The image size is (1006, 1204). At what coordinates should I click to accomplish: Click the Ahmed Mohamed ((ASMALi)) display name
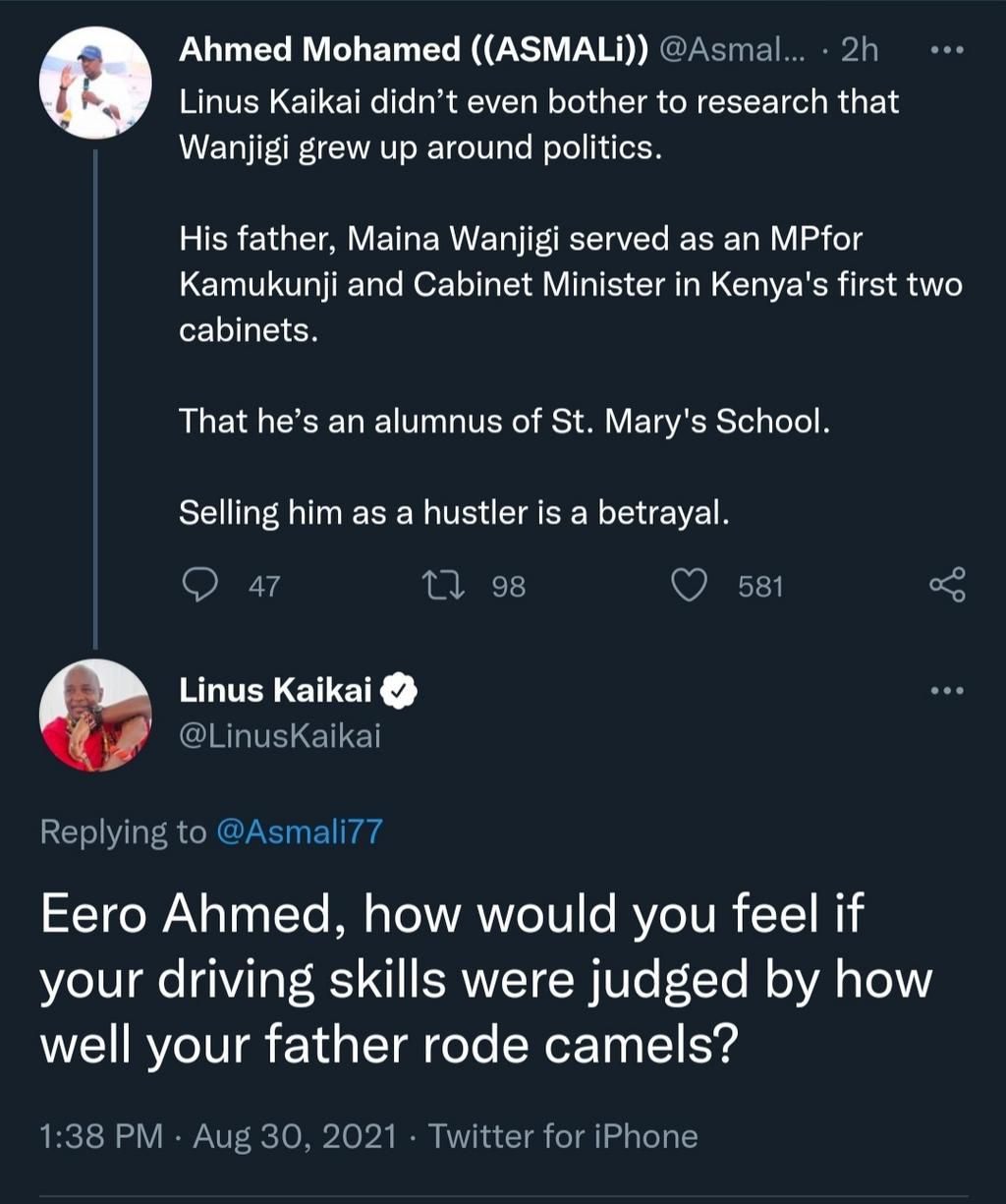pos(413,50)
